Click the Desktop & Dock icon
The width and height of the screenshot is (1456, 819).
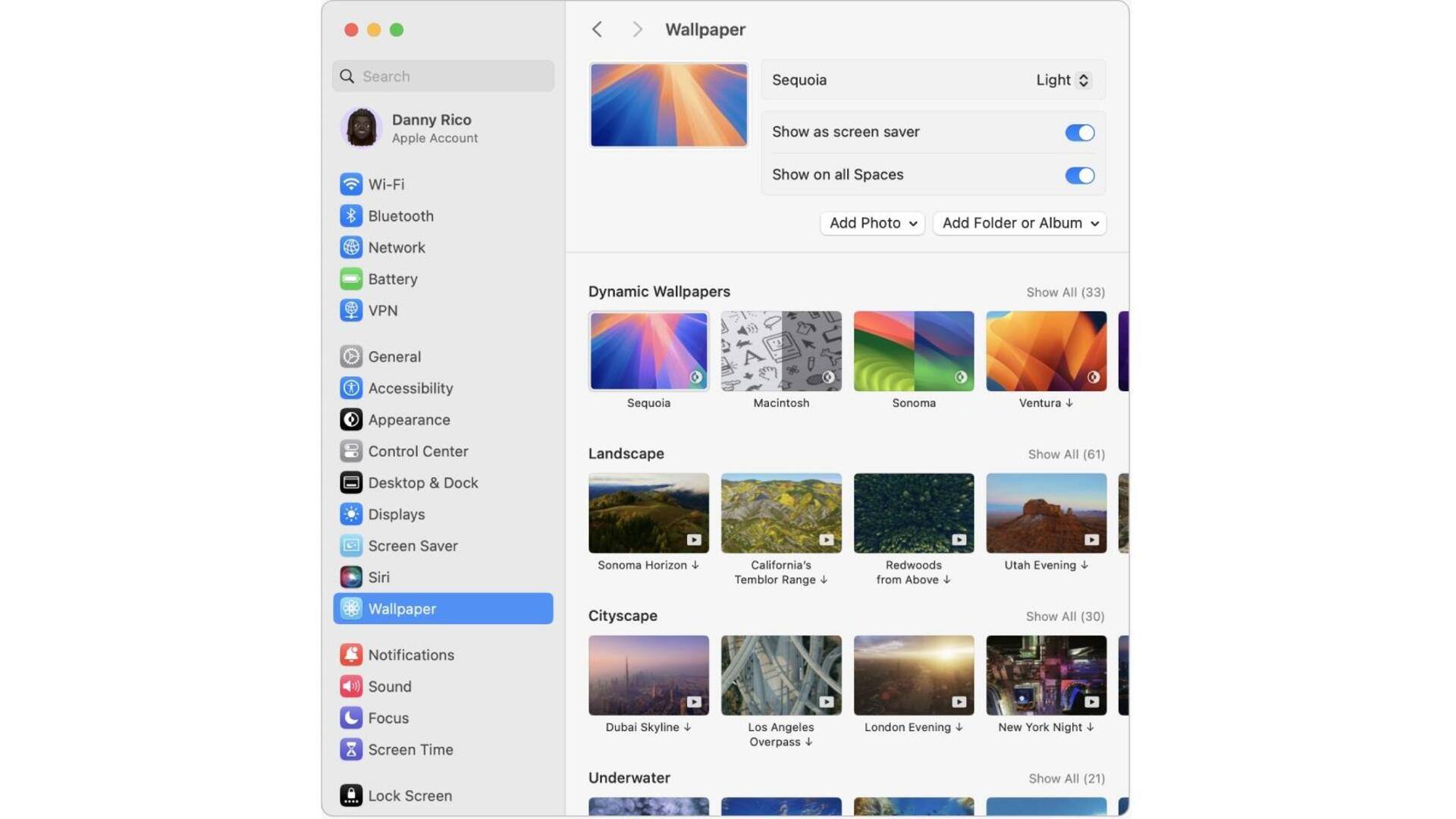[350, 482]
